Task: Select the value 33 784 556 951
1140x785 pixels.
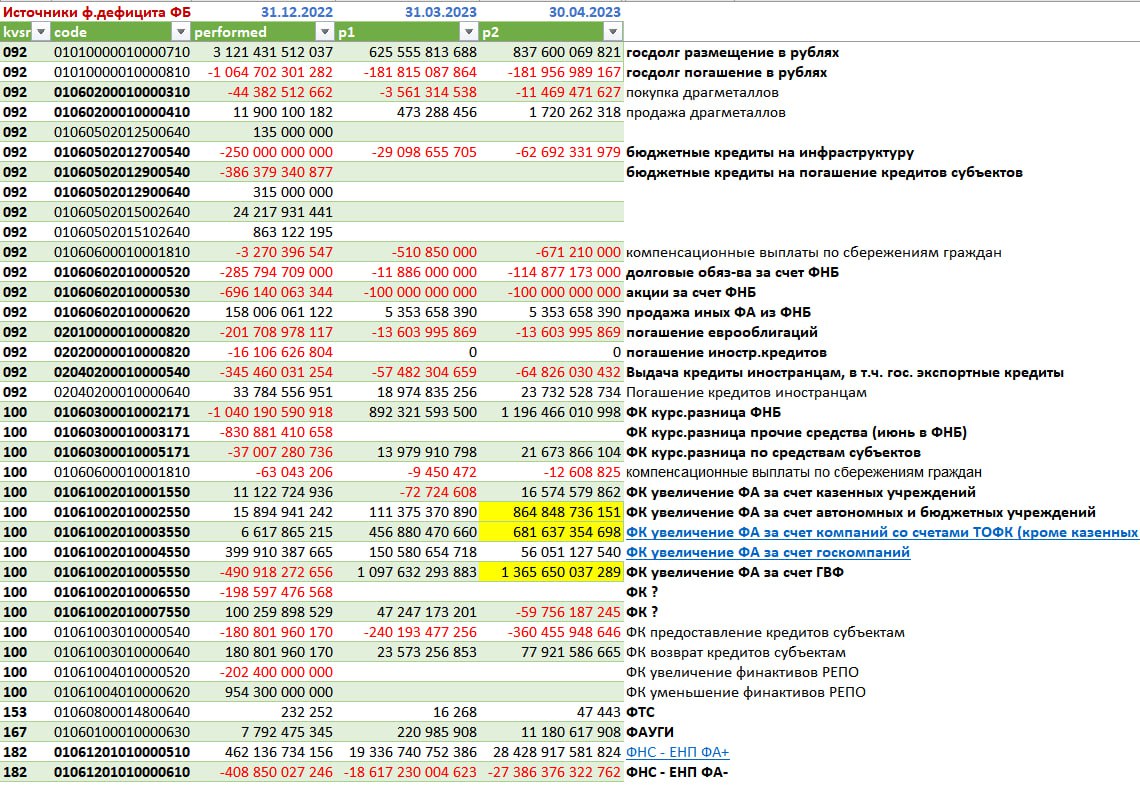Action: coord(283,392)
